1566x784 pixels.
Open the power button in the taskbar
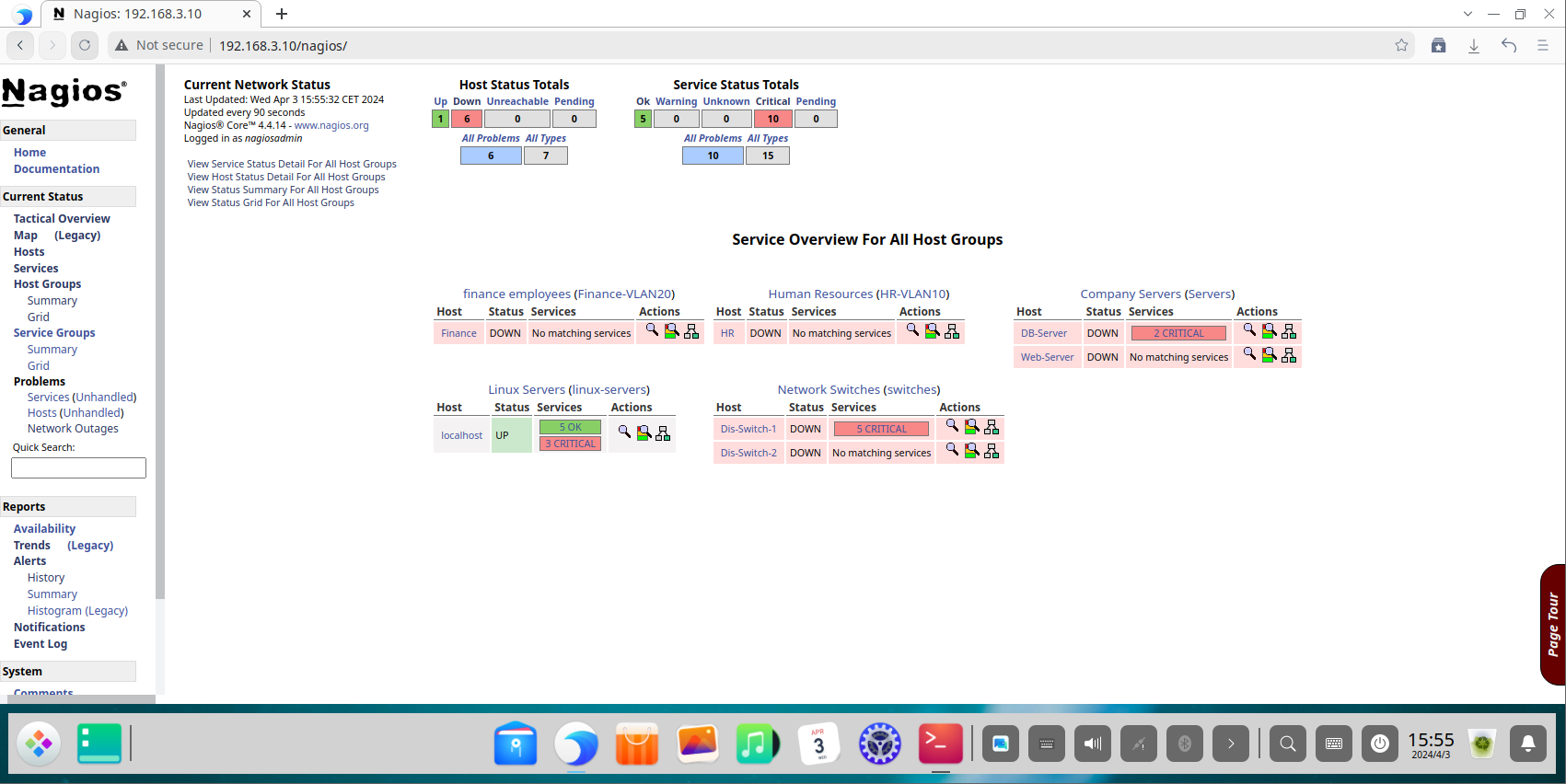click(1379, 744)
